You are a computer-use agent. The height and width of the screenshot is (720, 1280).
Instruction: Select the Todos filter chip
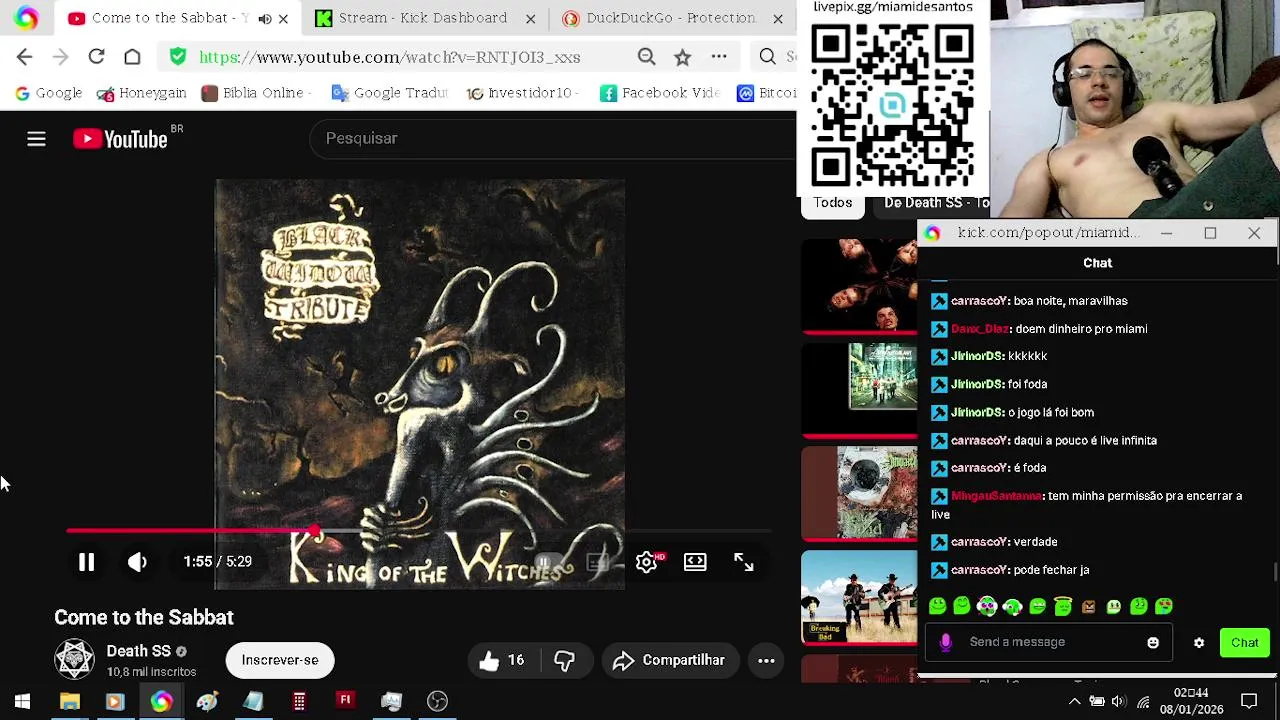tap(832, 203)
